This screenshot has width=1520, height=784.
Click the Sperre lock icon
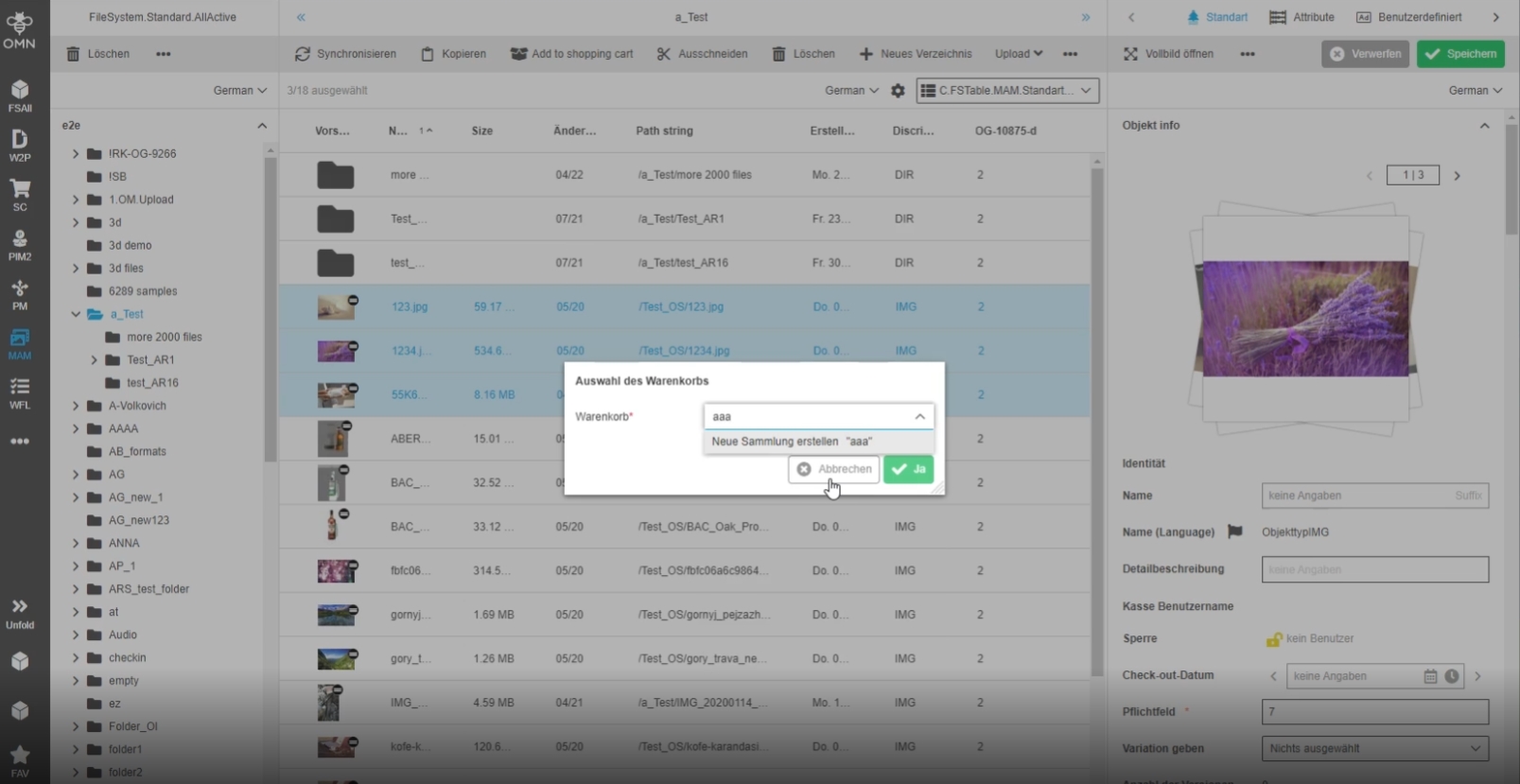point(1273,639)
